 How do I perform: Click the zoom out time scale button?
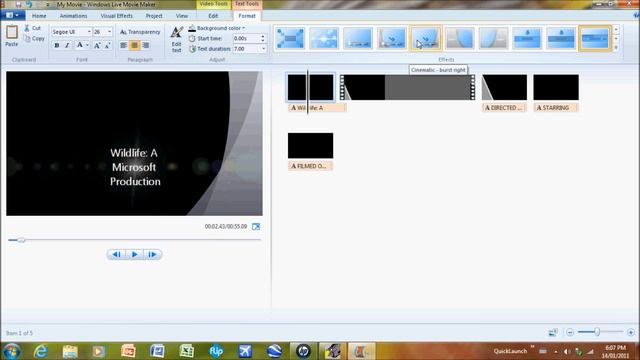point(570,332)
